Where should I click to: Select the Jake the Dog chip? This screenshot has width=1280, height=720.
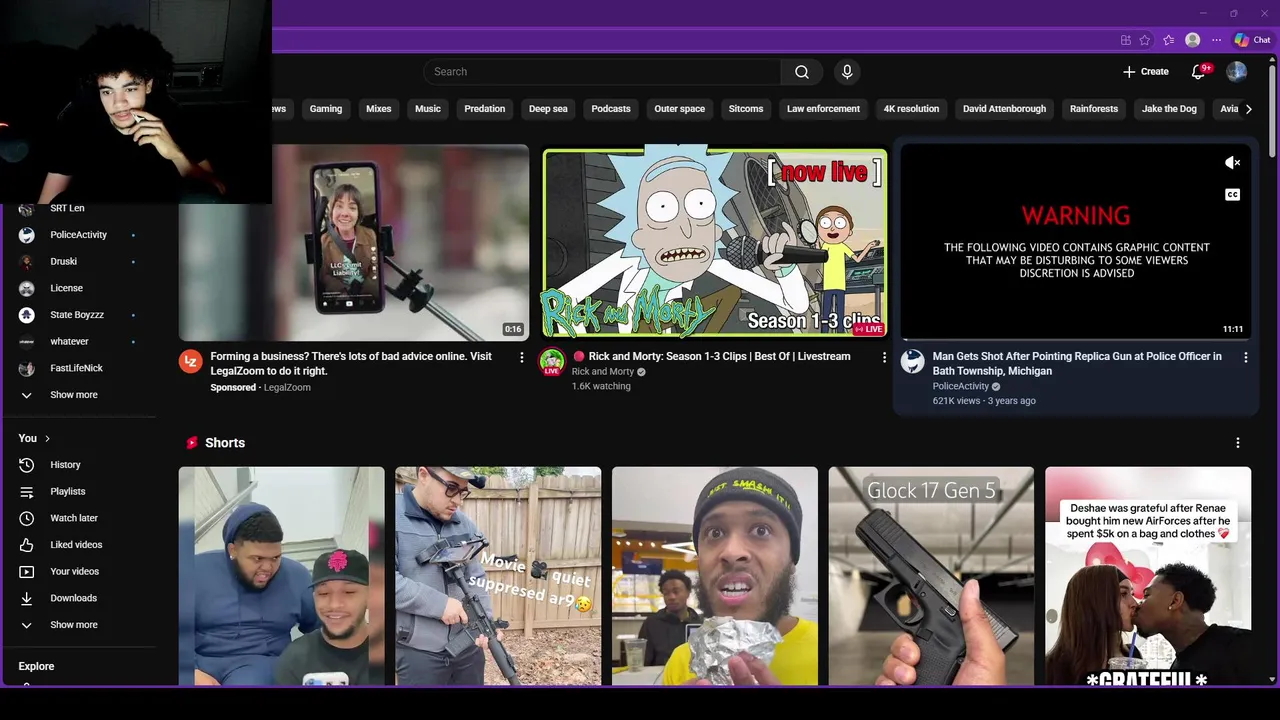tap(1169, 109)
